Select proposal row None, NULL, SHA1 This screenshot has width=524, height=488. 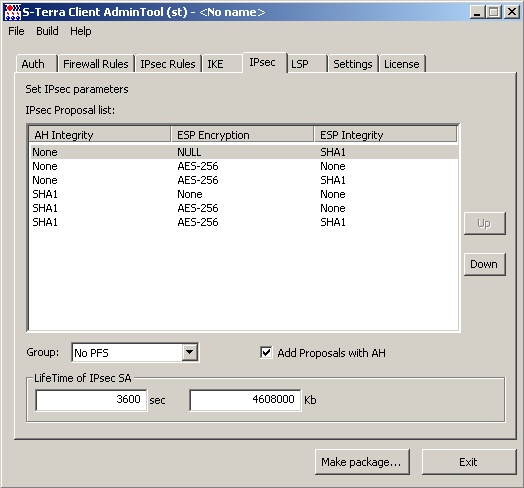click(x=244, y=152)
